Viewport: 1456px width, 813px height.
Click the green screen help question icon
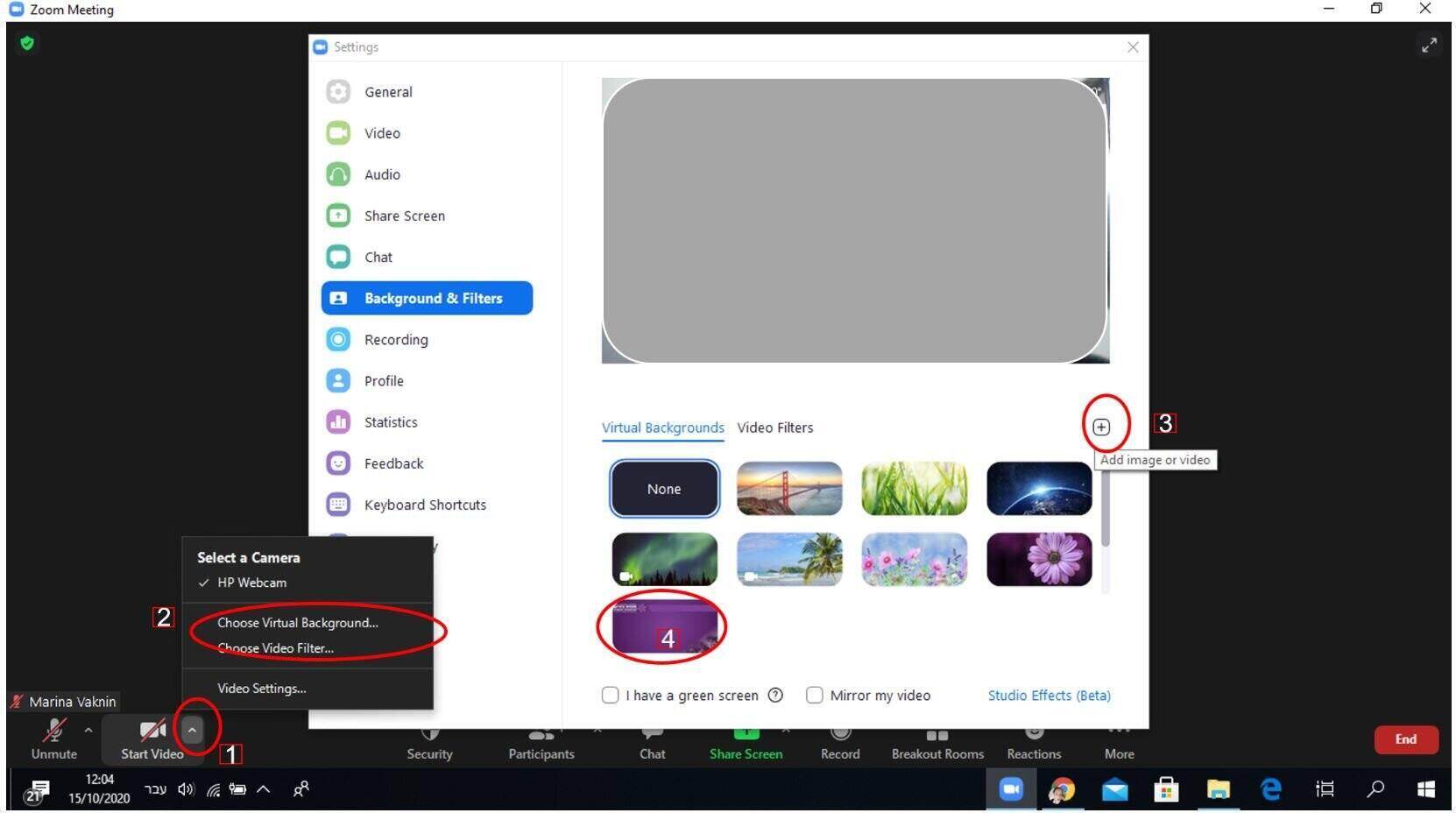click(775, 695)
